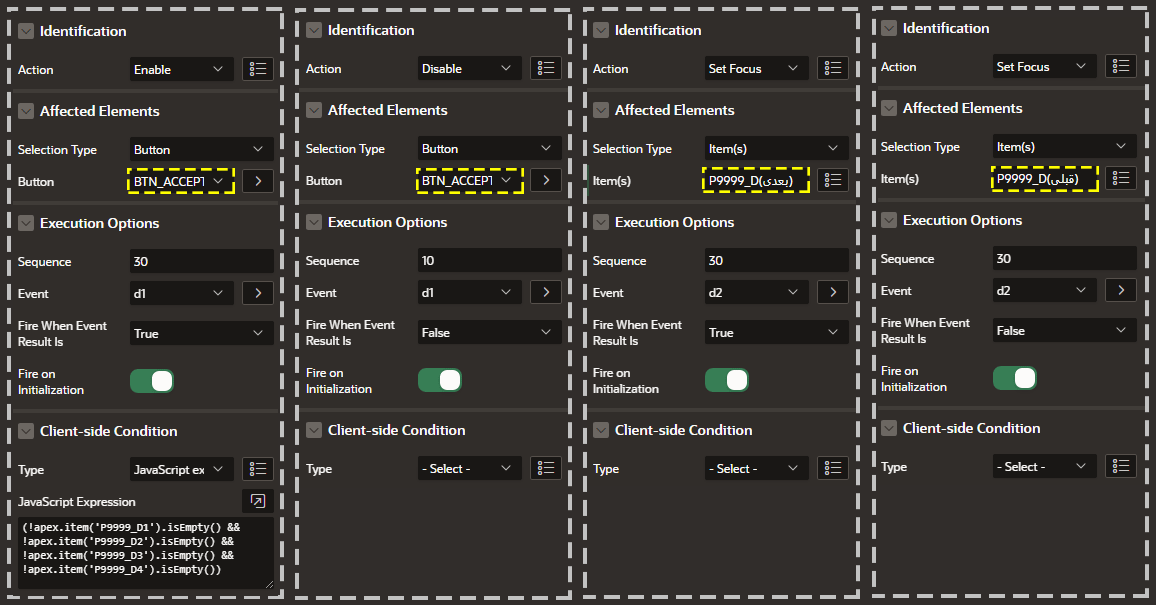Viewport: 1156px width, 605px height.
Task: Open item picker list beside P9999_D(قبلی)
Action: 1121,178
